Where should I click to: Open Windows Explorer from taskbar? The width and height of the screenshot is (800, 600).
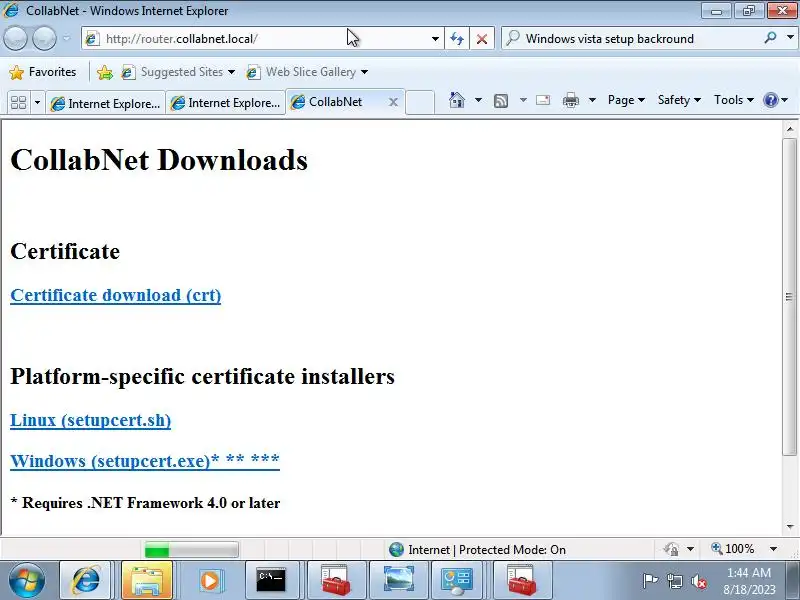tap(147, 581)
